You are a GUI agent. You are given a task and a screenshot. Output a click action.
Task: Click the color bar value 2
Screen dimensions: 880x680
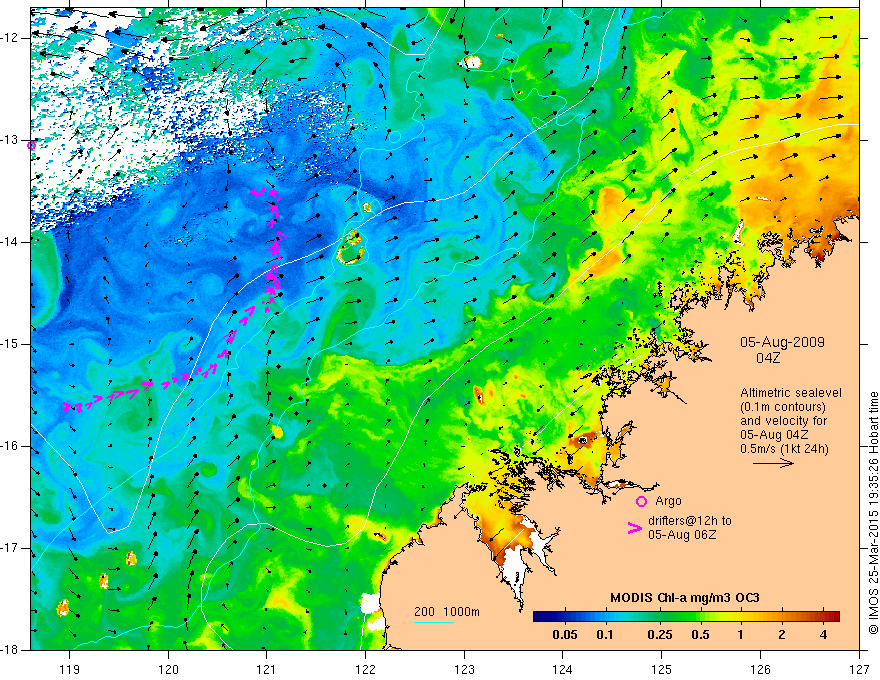tap(782, 635)
